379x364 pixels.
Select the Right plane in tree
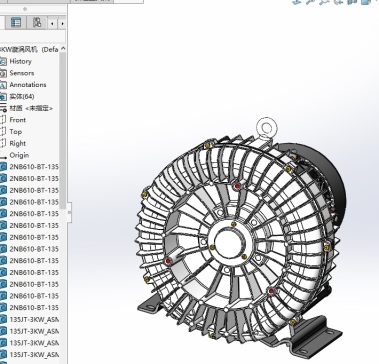13,143
